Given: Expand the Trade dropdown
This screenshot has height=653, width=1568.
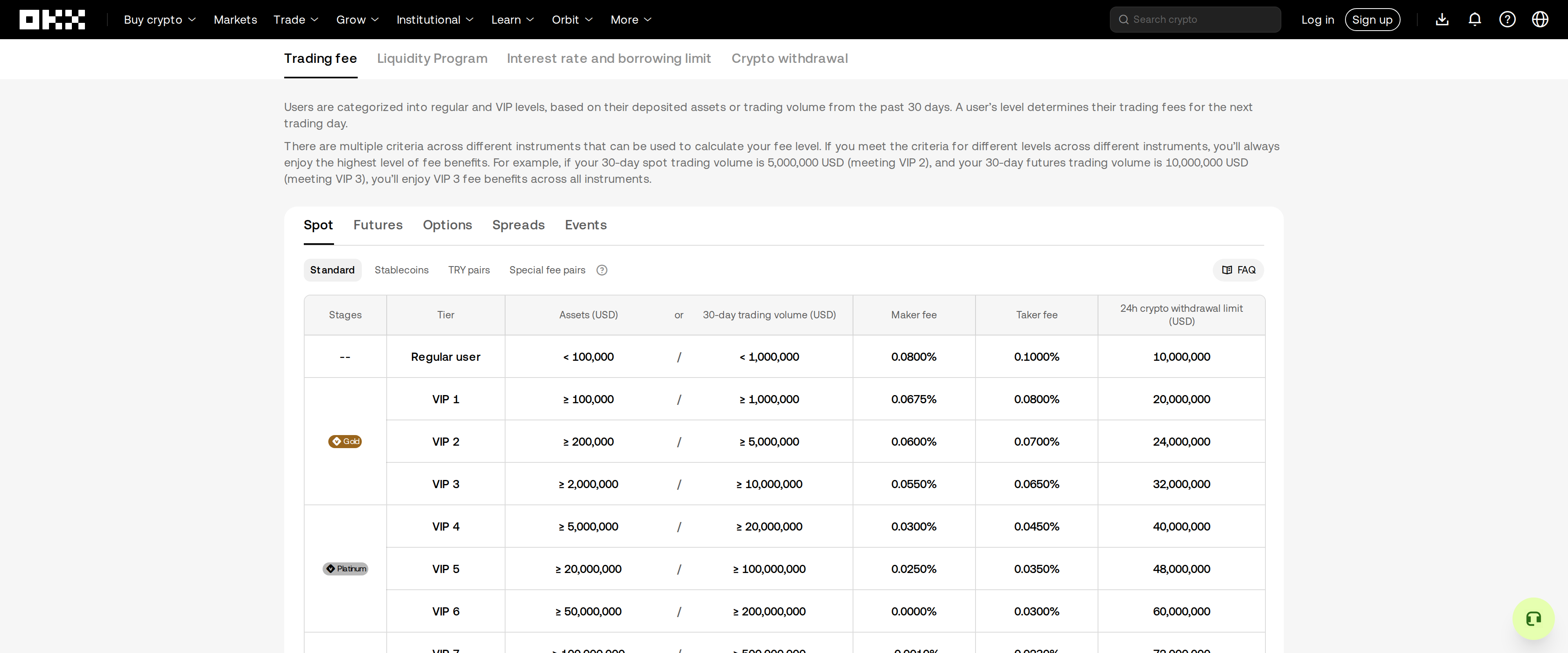Looking at the screenshot, I should coord(296,20).
